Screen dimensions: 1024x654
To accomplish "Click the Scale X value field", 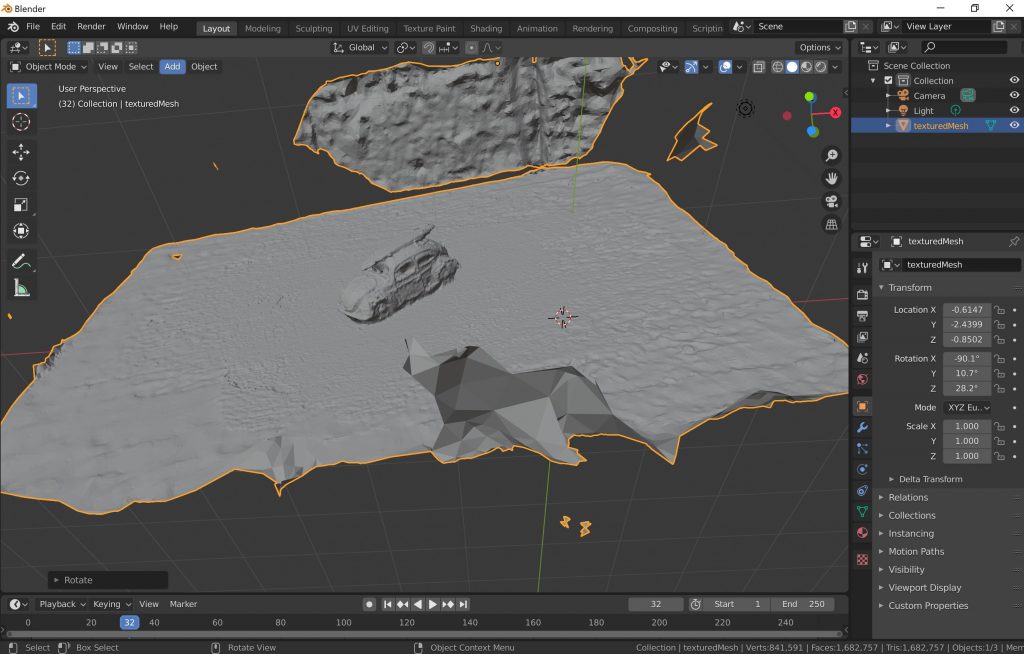I will tap(966, 426).
